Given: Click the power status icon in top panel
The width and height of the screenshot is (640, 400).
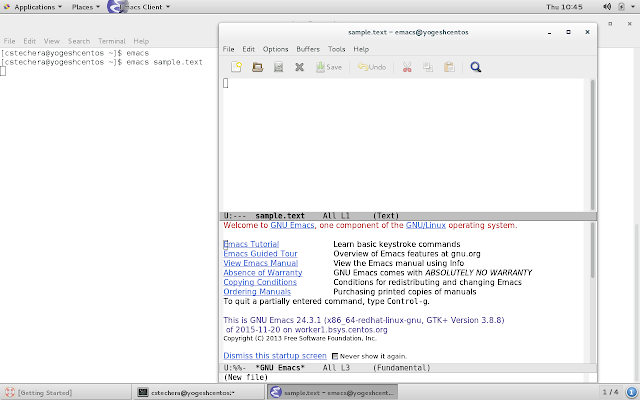Looking at the screenshot, I should click(621, 7).
